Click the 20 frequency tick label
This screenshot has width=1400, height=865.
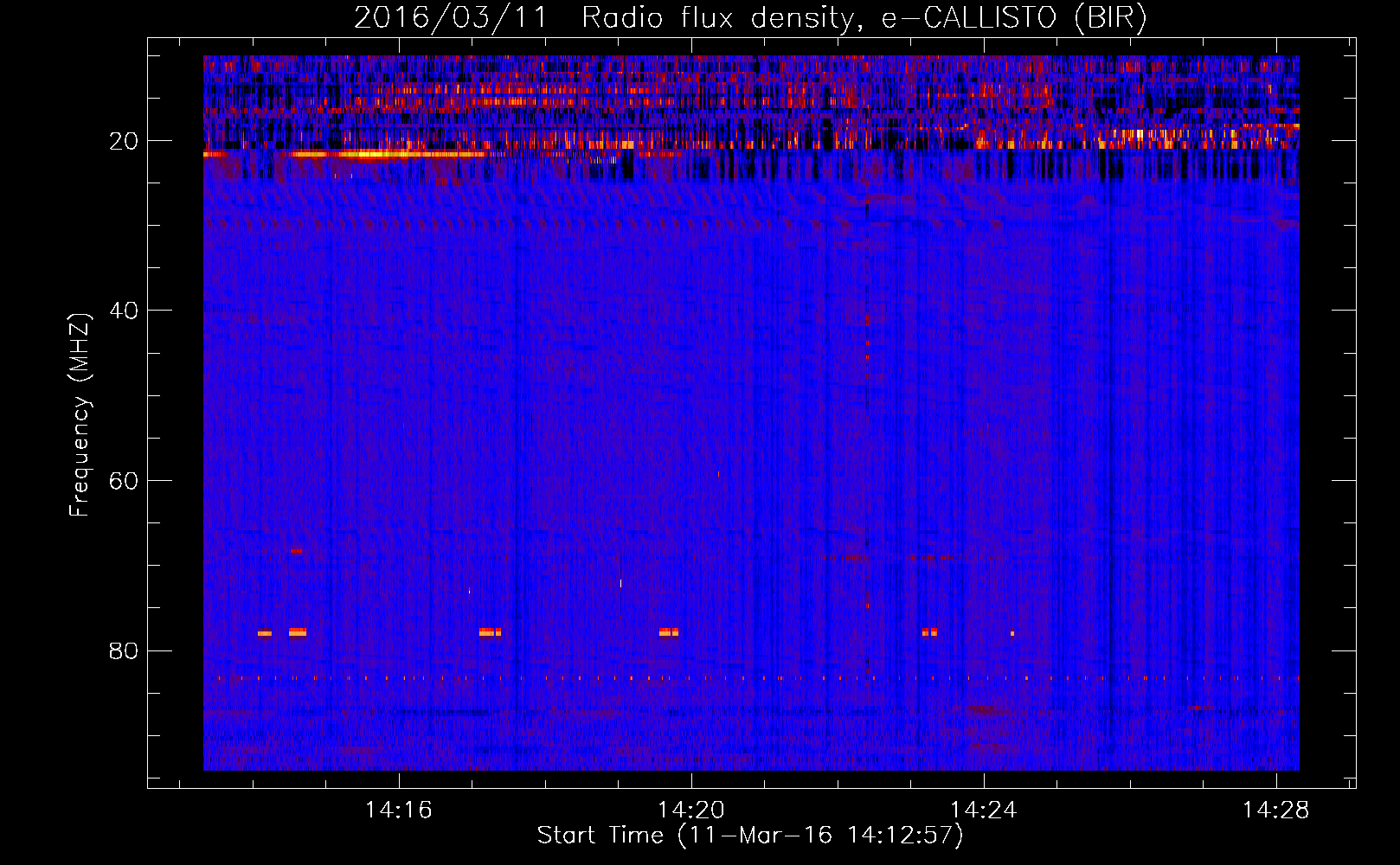(x=124, y=141)
